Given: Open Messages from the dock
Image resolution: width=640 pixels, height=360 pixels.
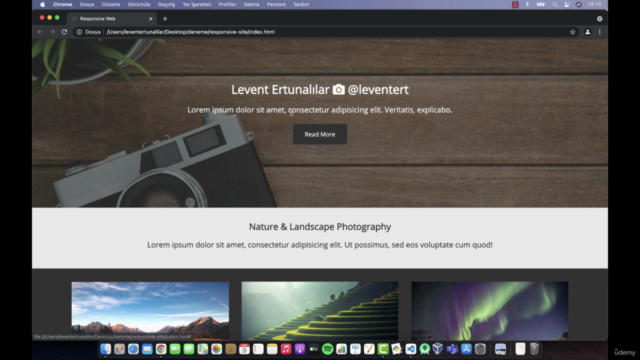Looking at the screenshot, I should point(189,349).
